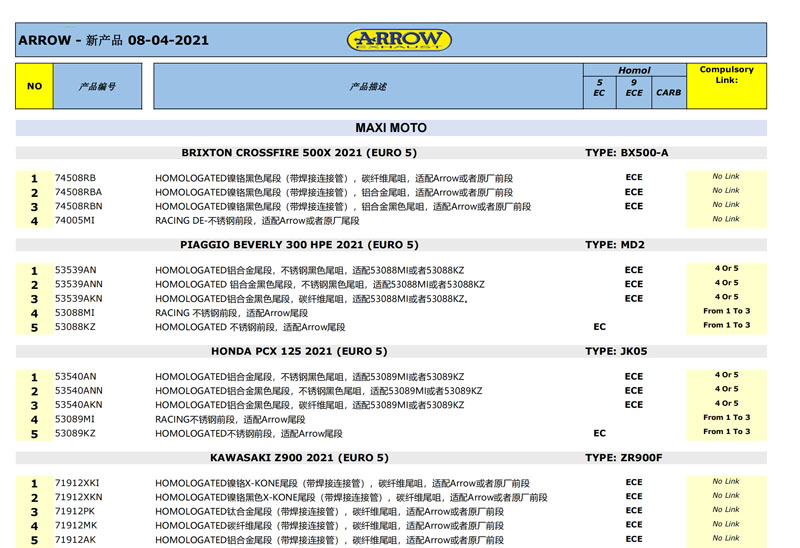Image resolution: width=800 pixels, height=548 pixels.
Task: Click product code 71912MK
Action: (x=76, y=526)
